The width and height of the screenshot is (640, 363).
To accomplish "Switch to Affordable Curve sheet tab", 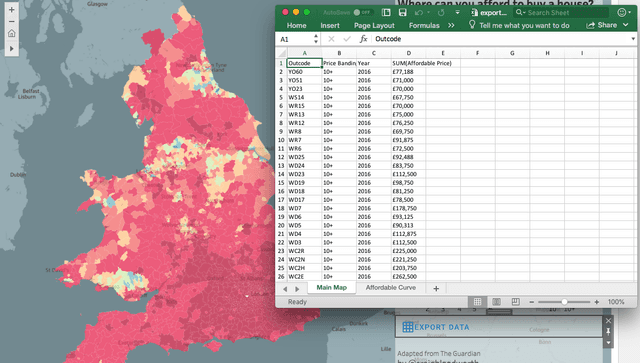I will (x=391, y=287).
